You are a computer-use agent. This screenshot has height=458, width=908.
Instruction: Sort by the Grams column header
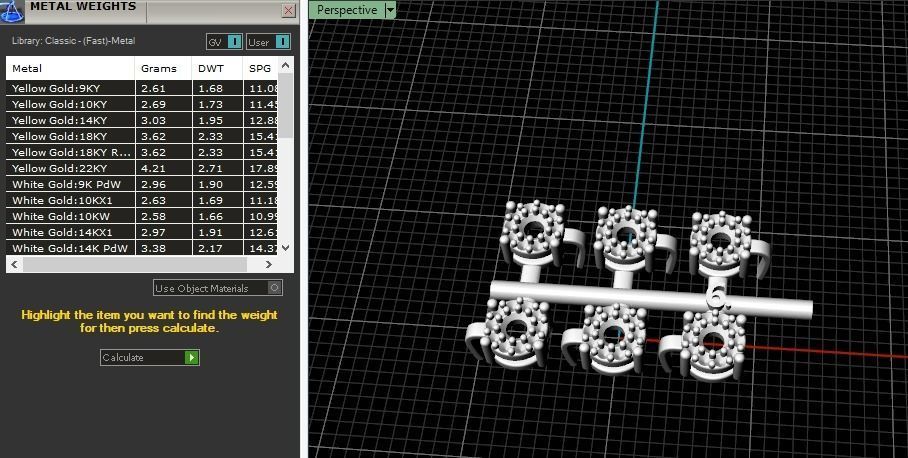pyautogui.click(x=163, y=68)
